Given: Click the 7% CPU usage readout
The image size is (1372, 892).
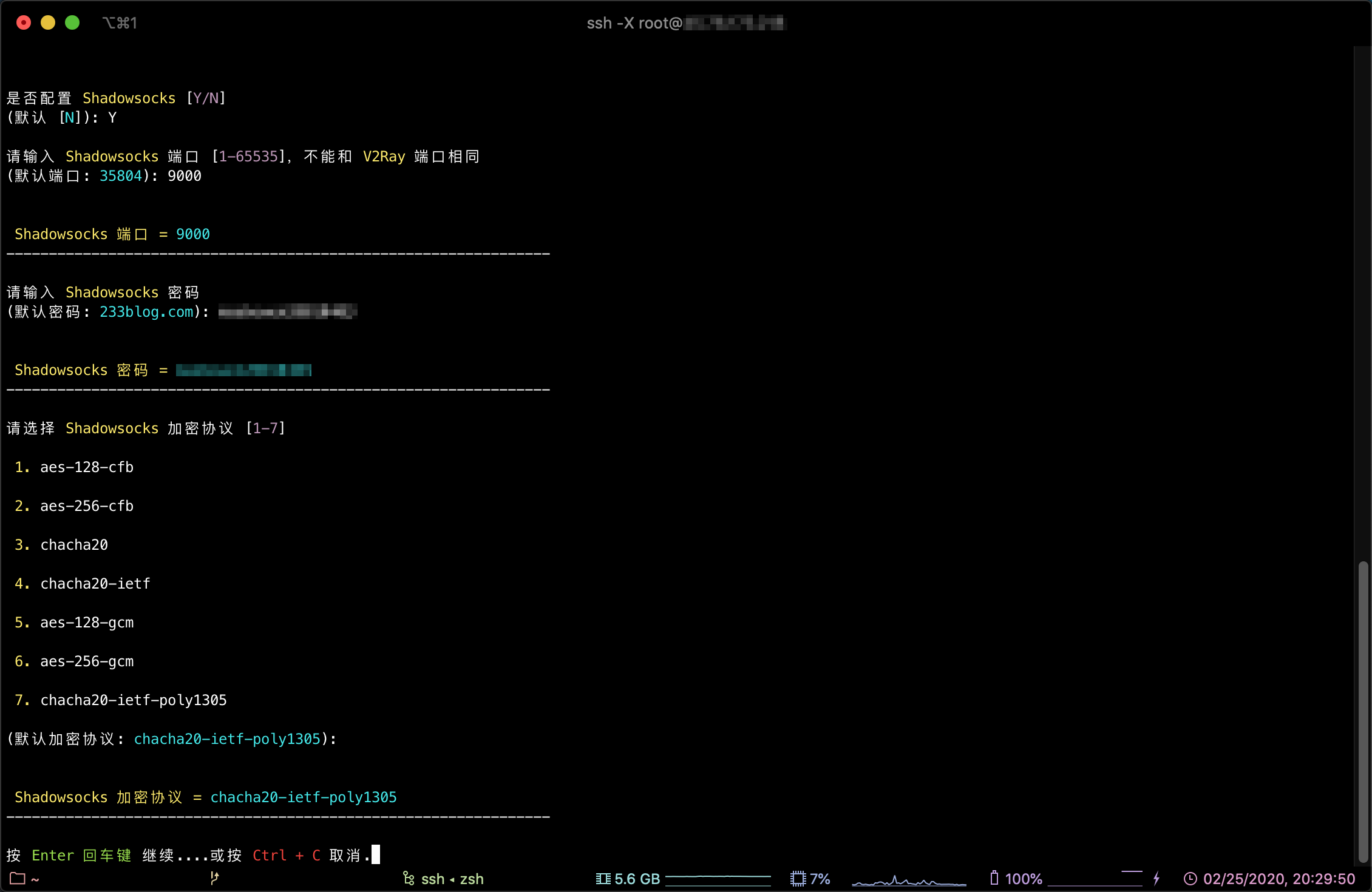Looking at the screenshot, I should 820,879.
